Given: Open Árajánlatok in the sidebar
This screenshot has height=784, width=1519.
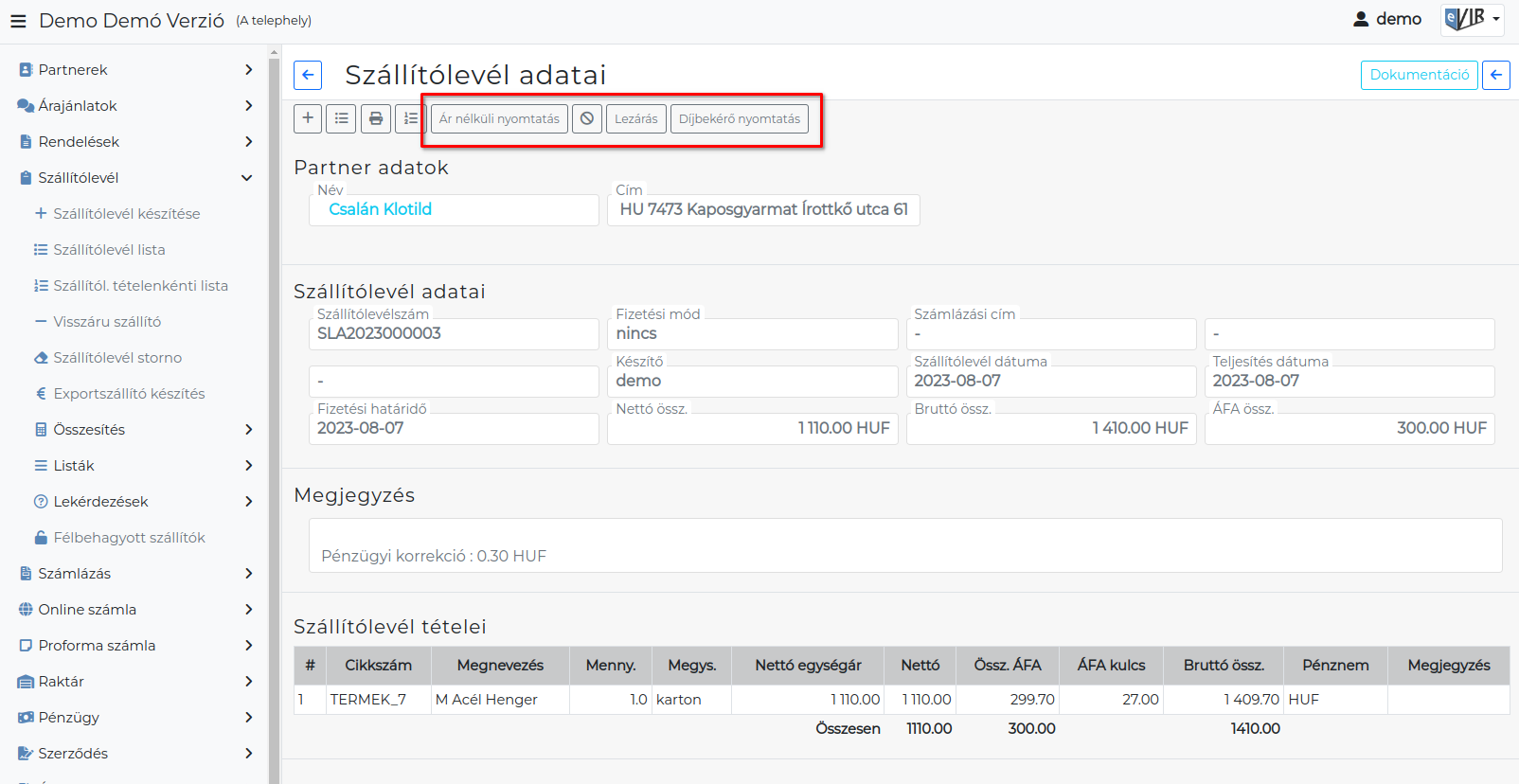Looking at the screenshot, I should tap(78, 105).
